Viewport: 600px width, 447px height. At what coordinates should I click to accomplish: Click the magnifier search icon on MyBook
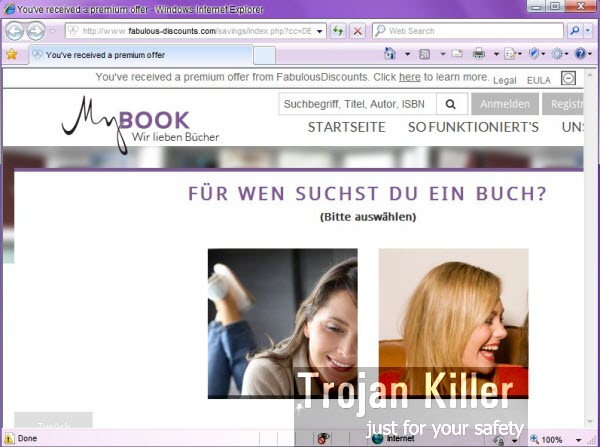coord(451,104)
